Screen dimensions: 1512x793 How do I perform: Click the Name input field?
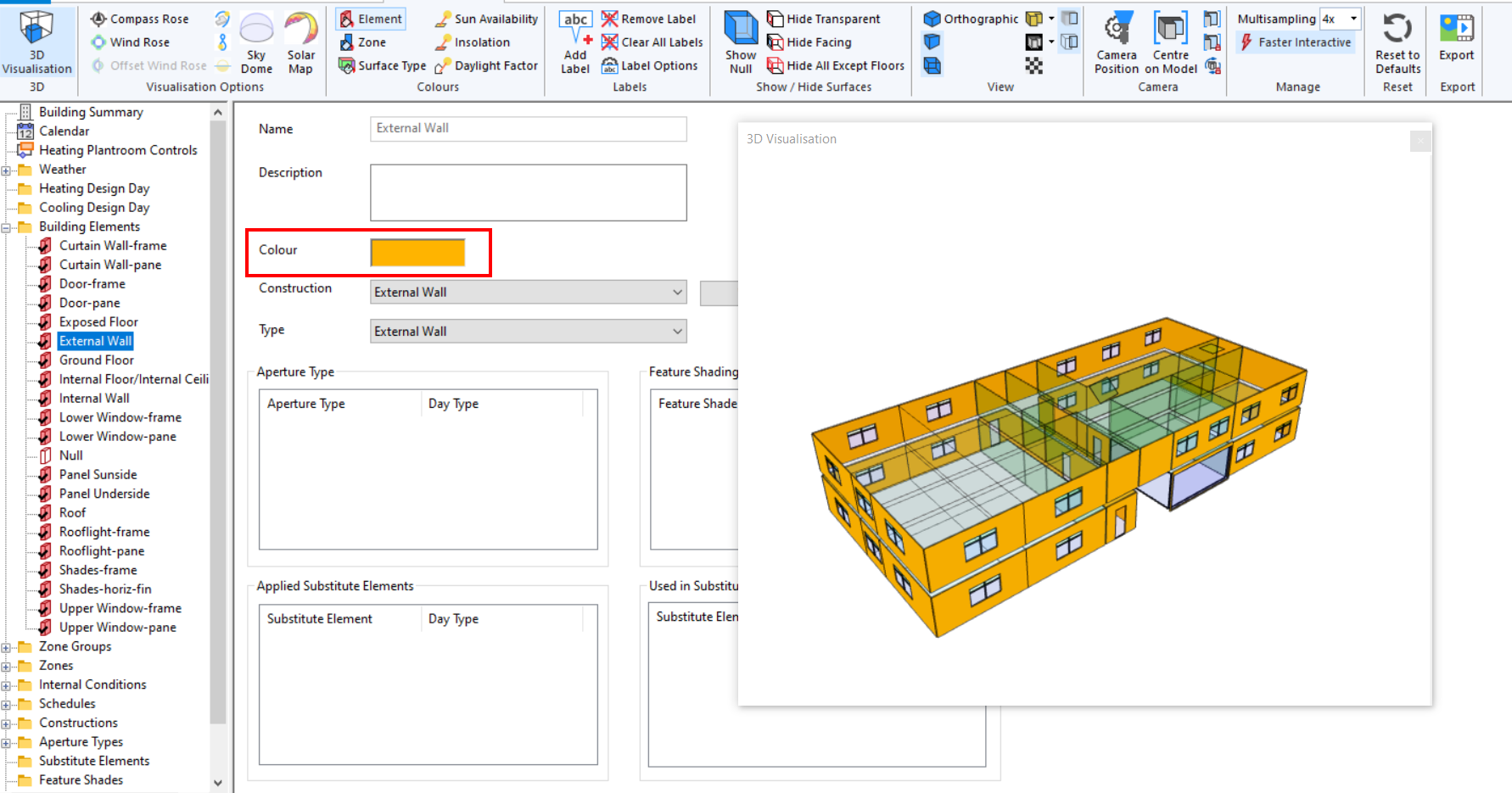pos(529,128)
